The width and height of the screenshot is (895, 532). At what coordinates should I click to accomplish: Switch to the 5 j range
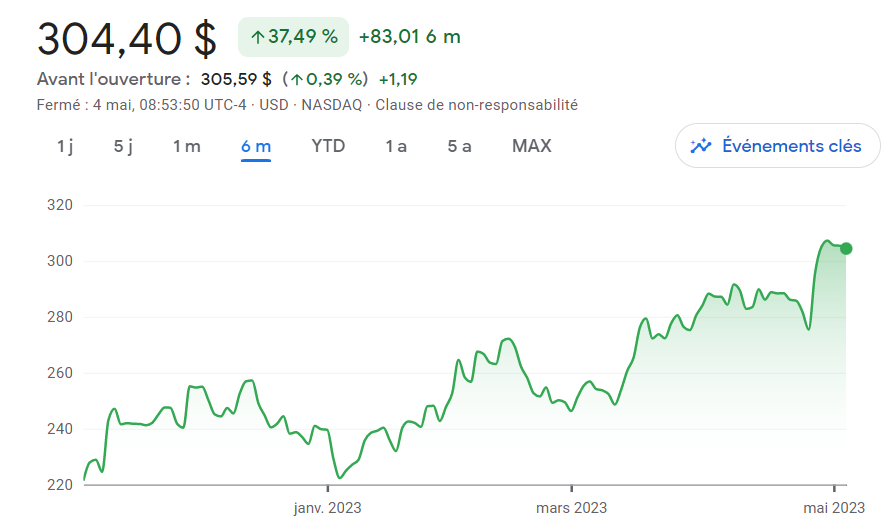(123, 146)
